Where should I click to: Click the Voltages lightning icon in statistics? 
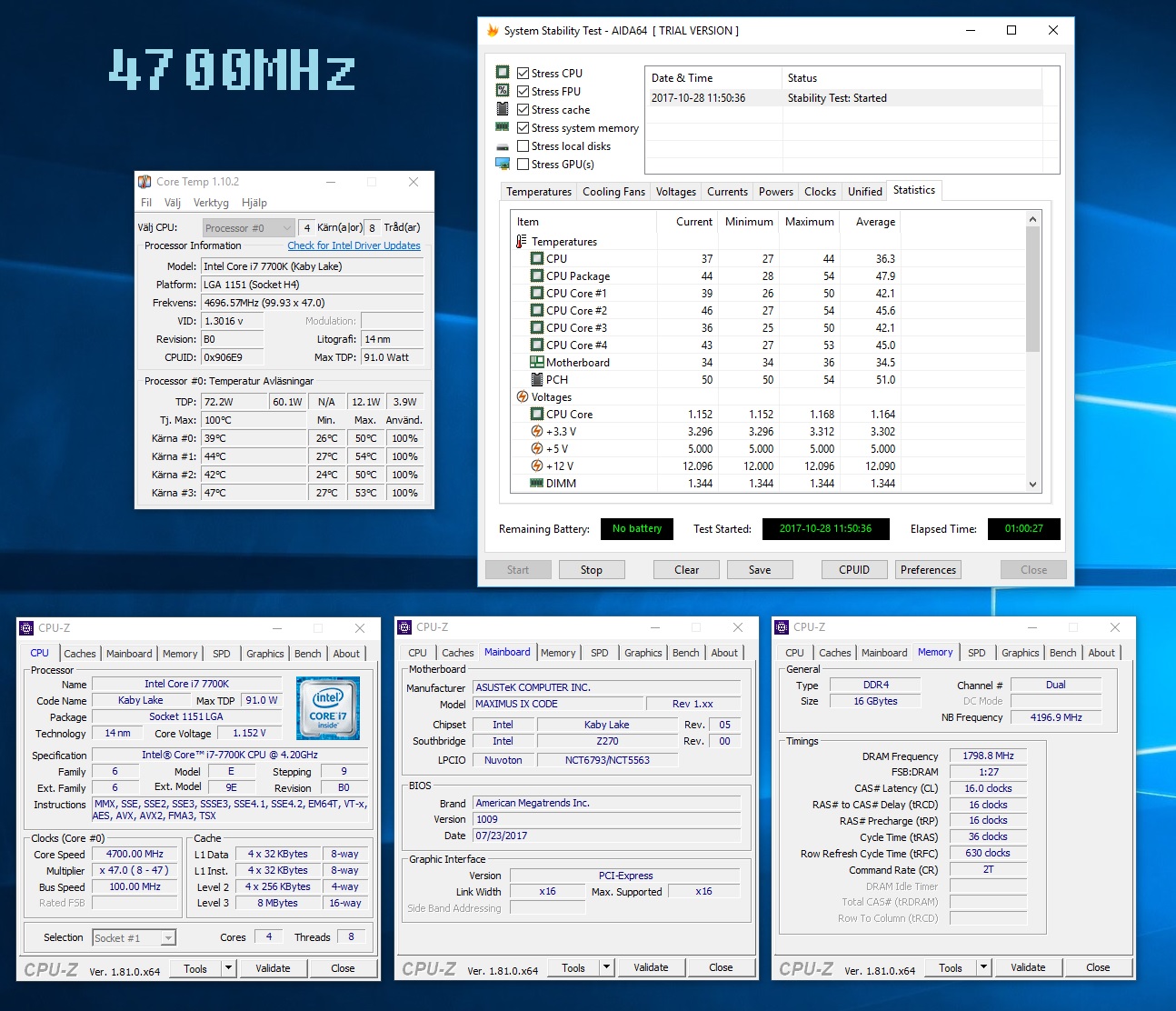(522, 397)
